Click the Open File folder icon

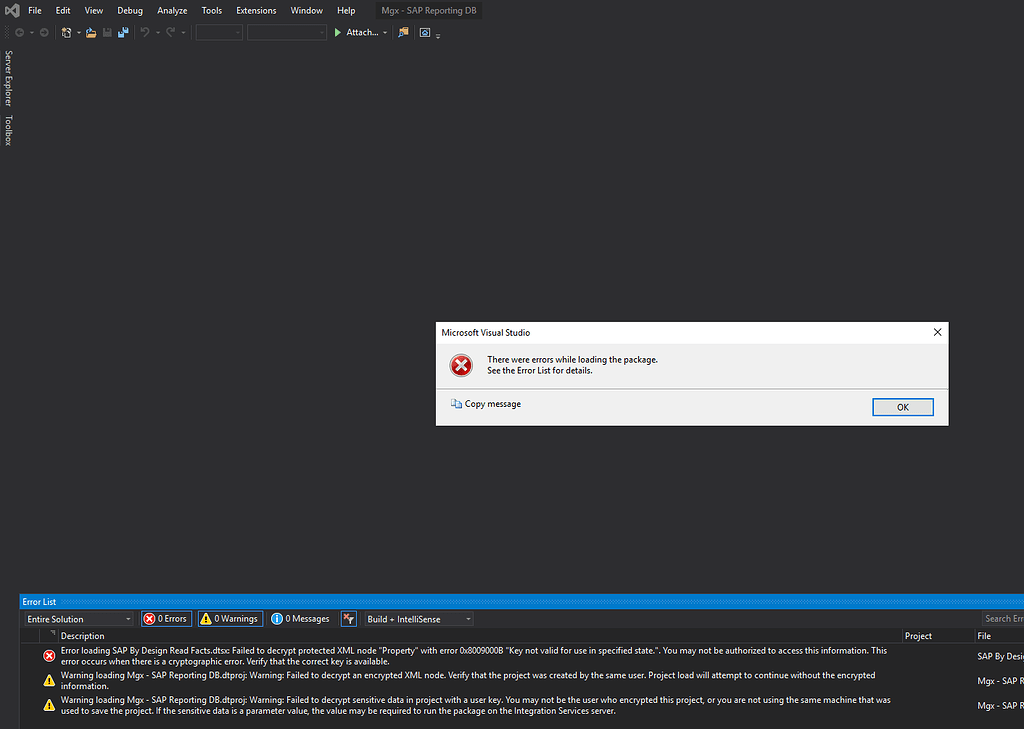[91, 33]
